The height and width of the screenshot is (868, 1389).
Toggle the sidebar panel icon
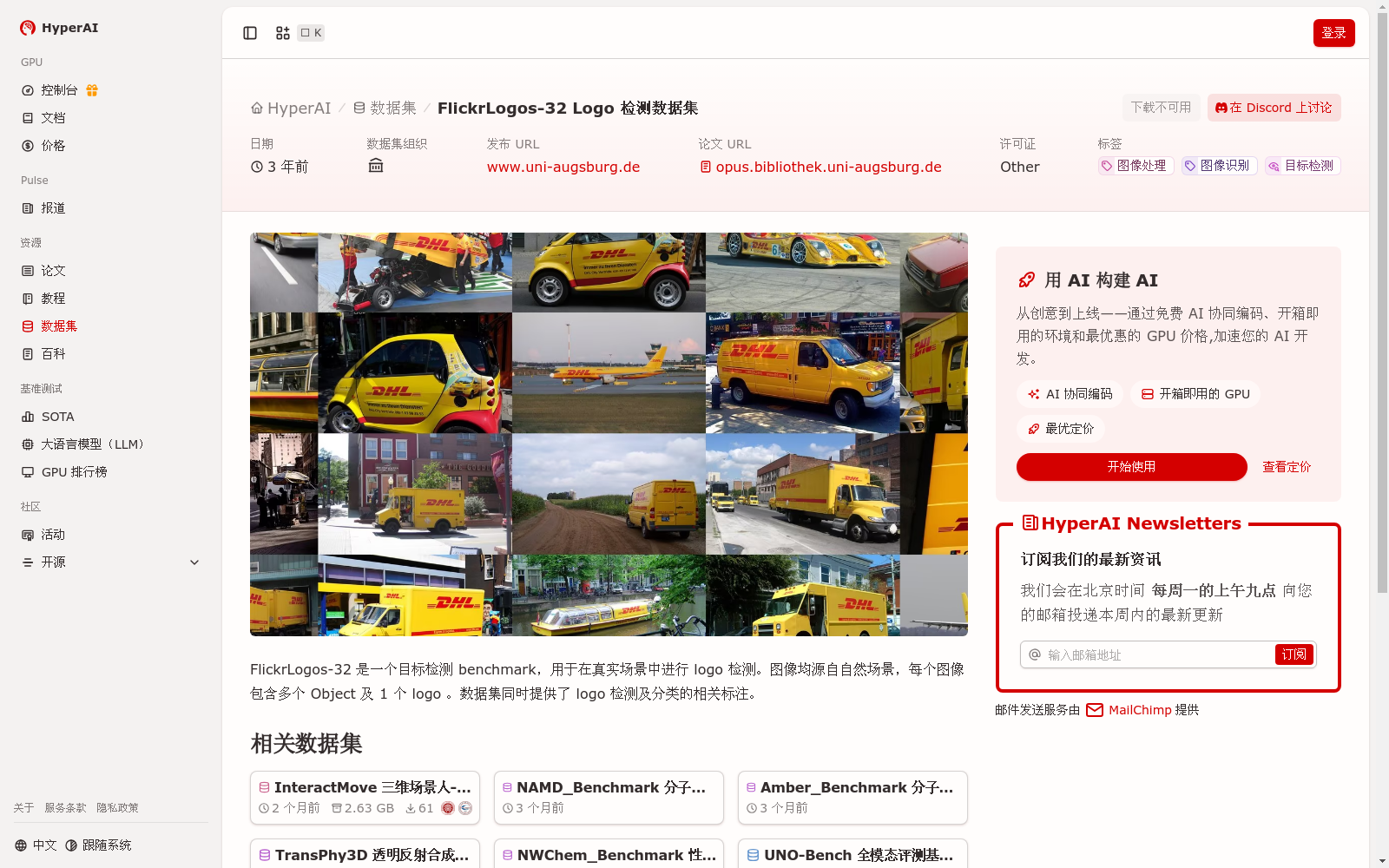(250, 33)
